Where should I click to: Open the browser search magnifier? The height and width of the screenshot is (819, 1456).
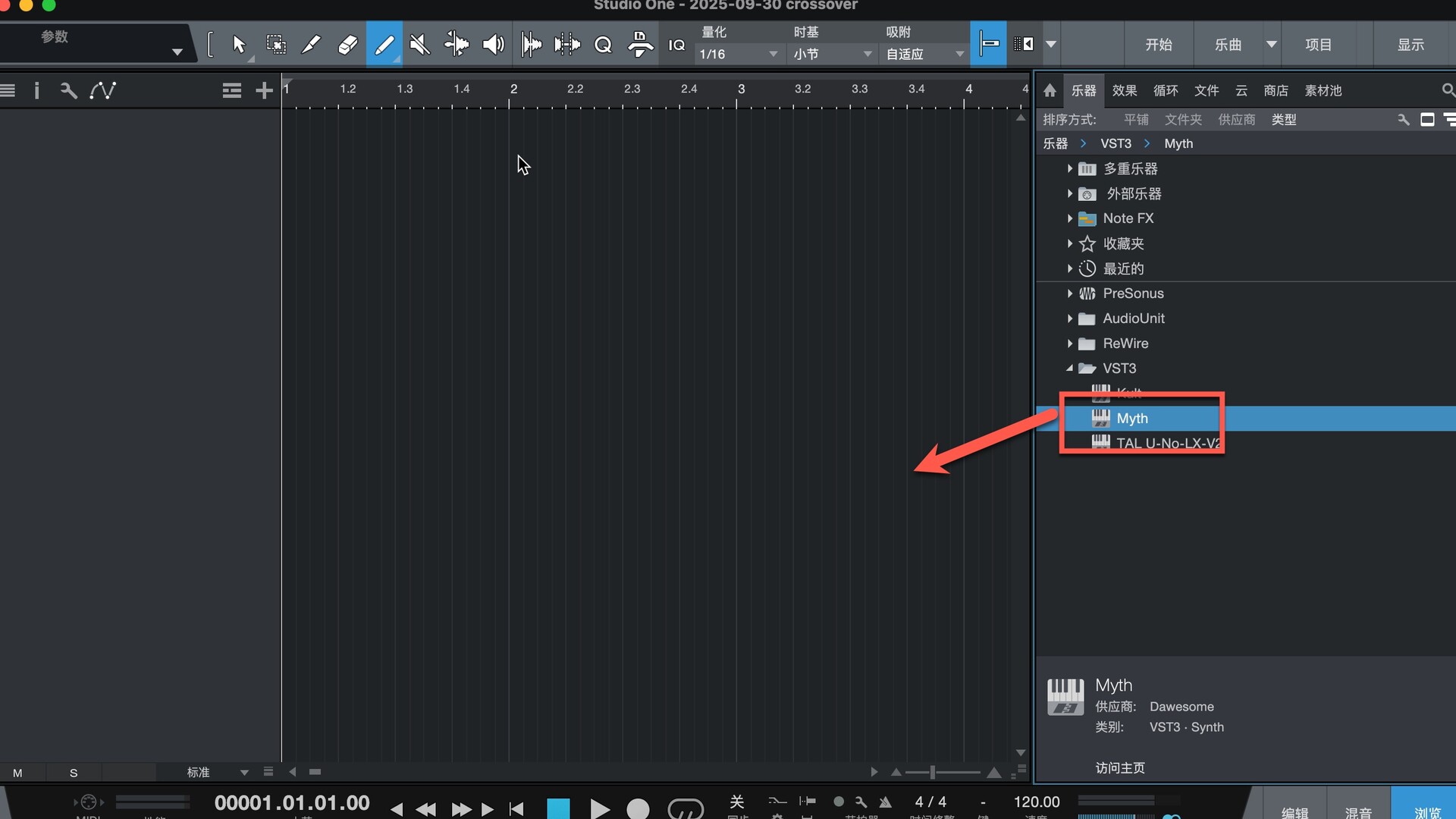click(1448, 91)
